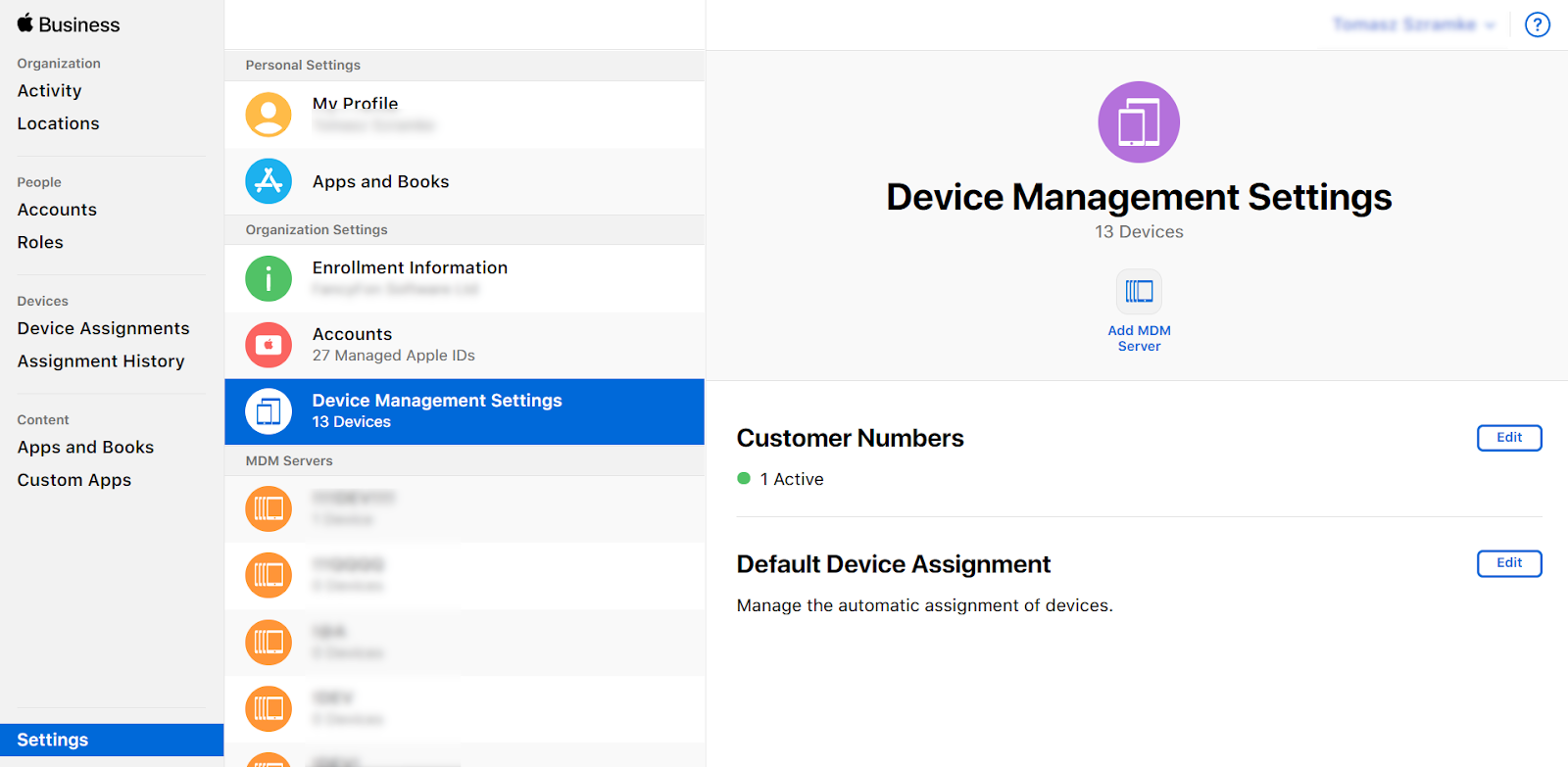Select Device Management Settings list row

point(465,411)
